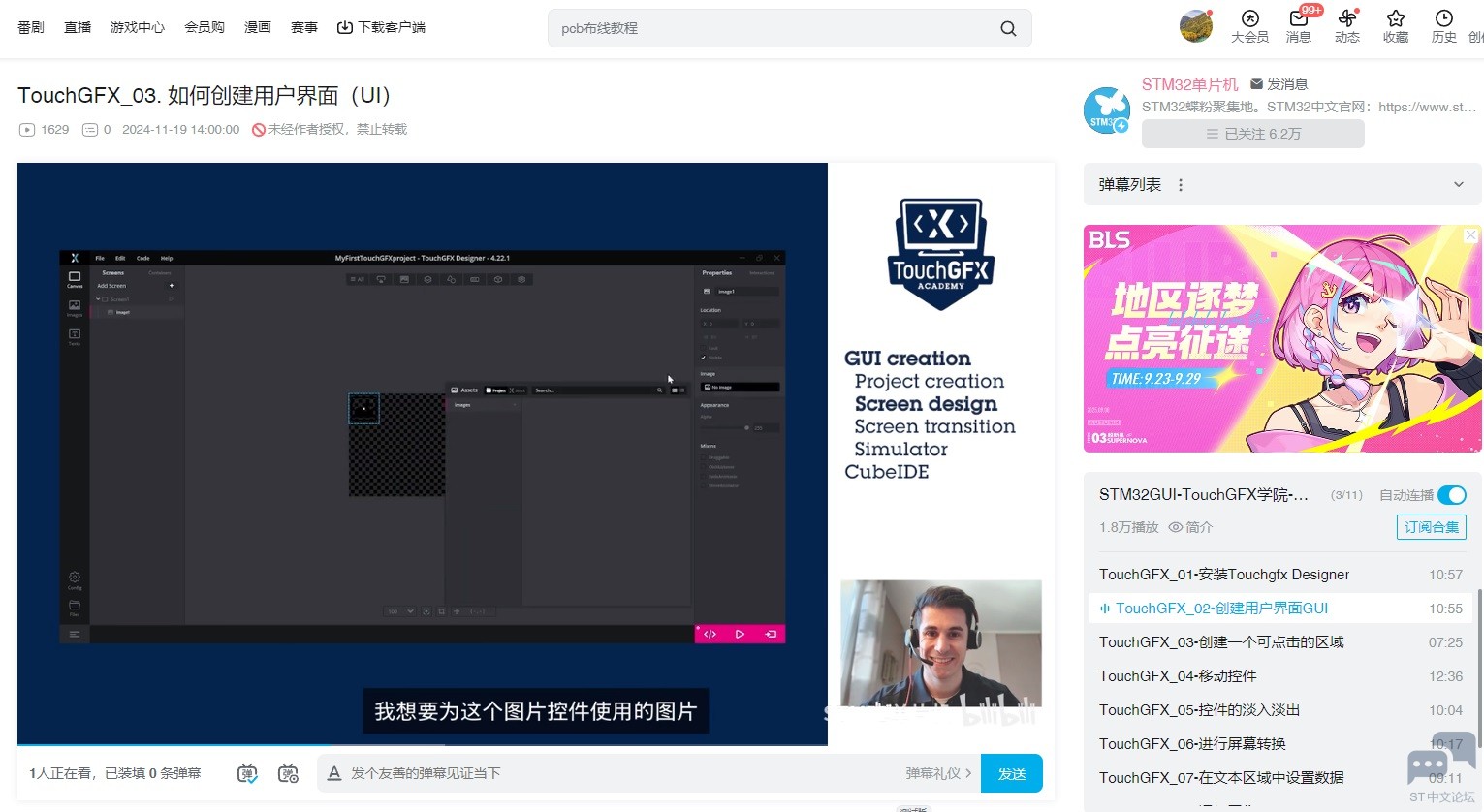The width and height of the screenshot is (1484, 812).
Task: Close the BLS advertisement banner
Action: coord(1470,235)
